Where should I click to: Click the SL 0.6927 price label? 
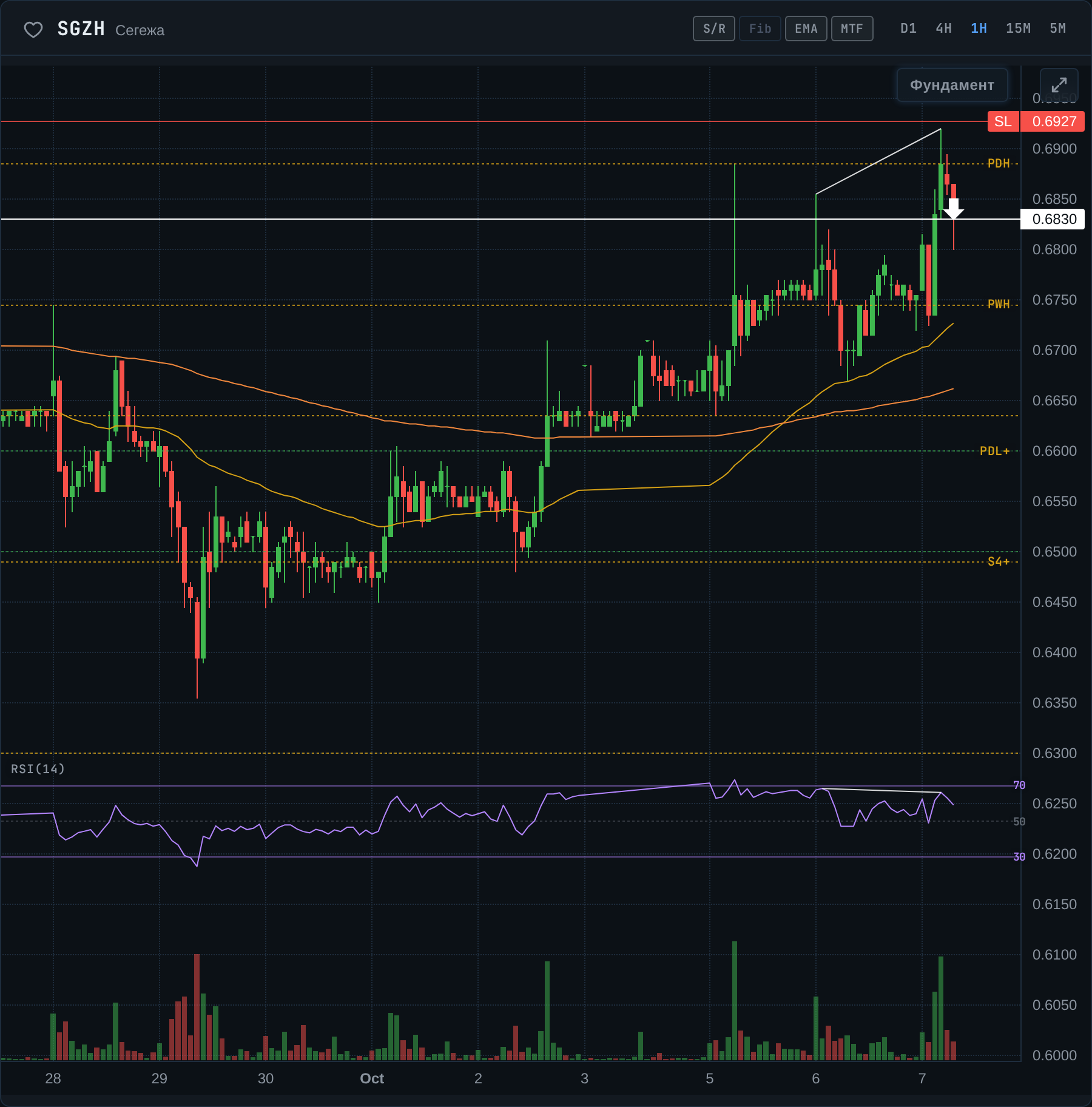coord(1036,121)
